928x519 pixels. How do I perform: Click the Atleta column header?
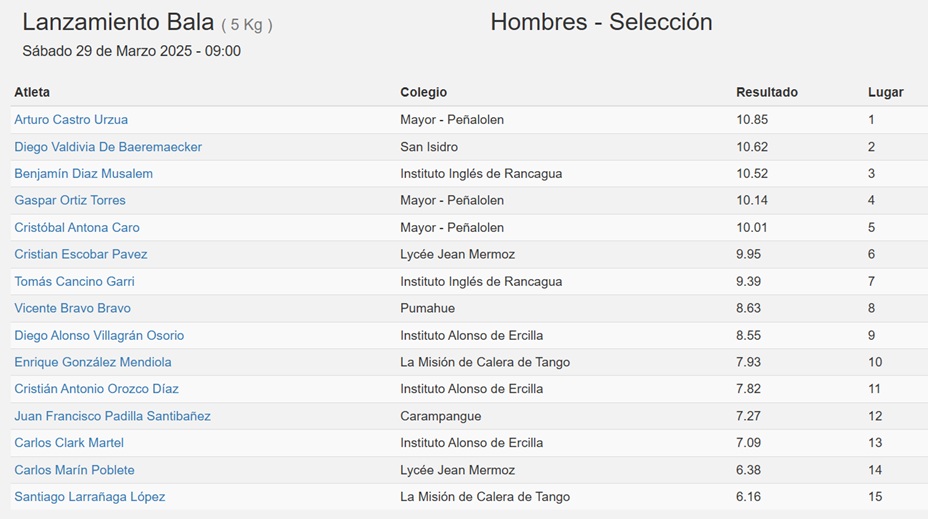pyautogui.click(x=32, y=92)
